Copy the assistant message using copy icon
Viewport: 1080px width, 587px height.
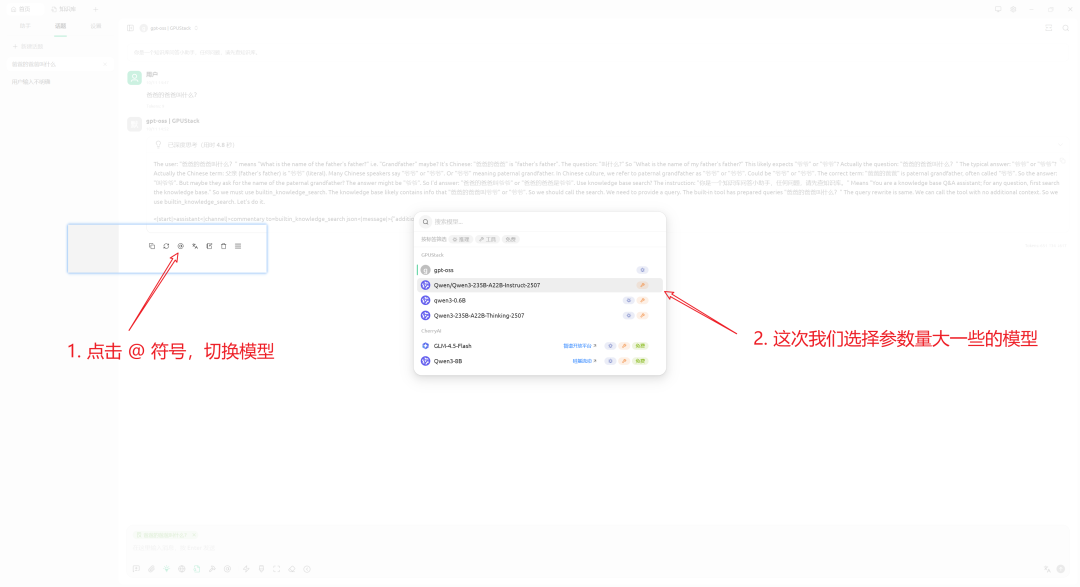click(x=152, y=246)
